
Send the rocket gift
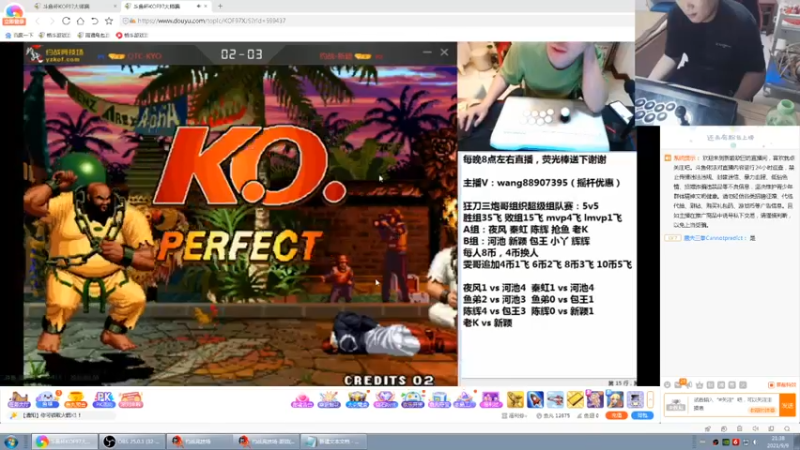click(x=535, y=399)
